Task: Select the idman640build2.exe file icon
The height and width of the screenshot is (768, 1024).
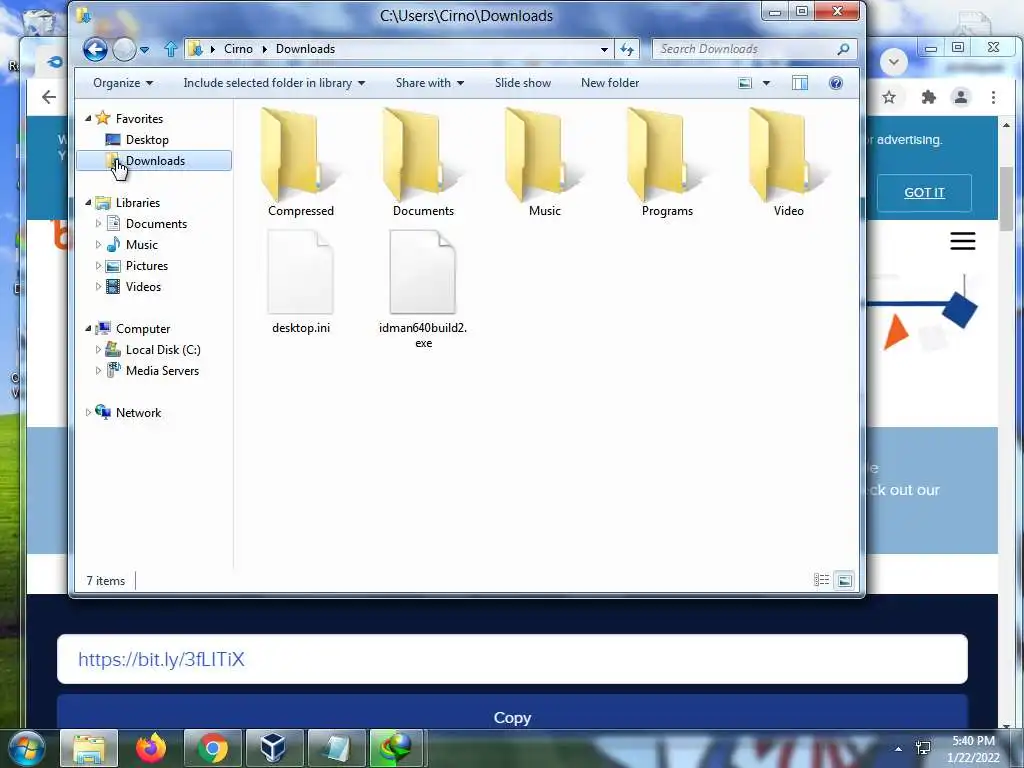Action: [423, 272]
